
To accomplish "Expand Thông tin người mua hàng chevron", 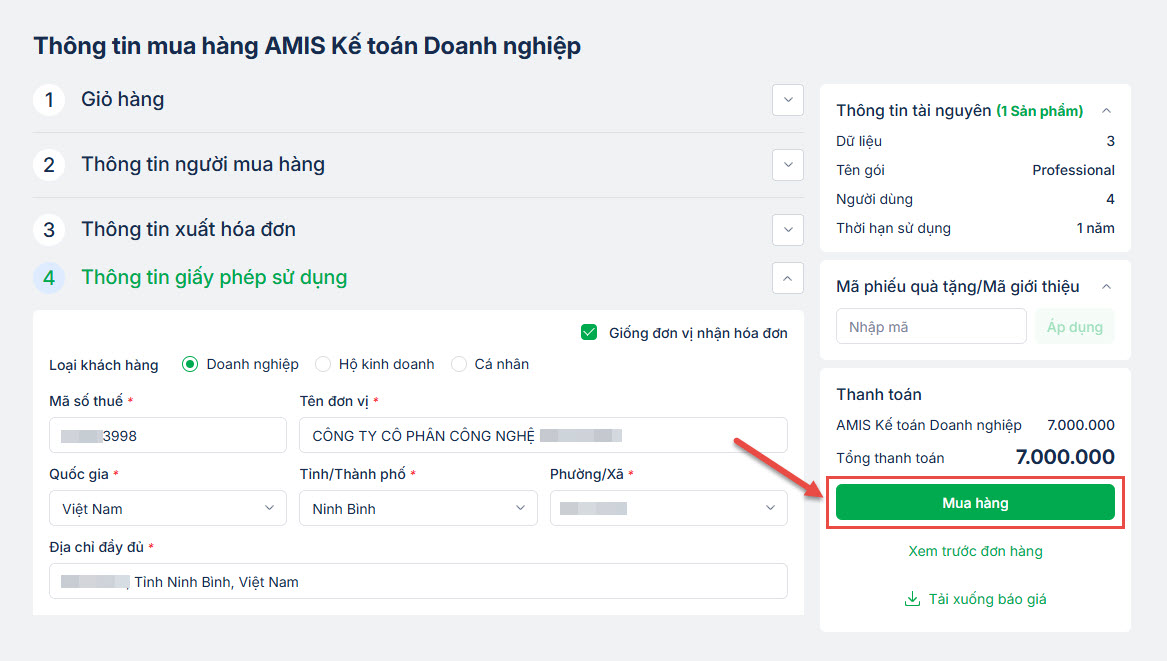I will coord(788,165).
